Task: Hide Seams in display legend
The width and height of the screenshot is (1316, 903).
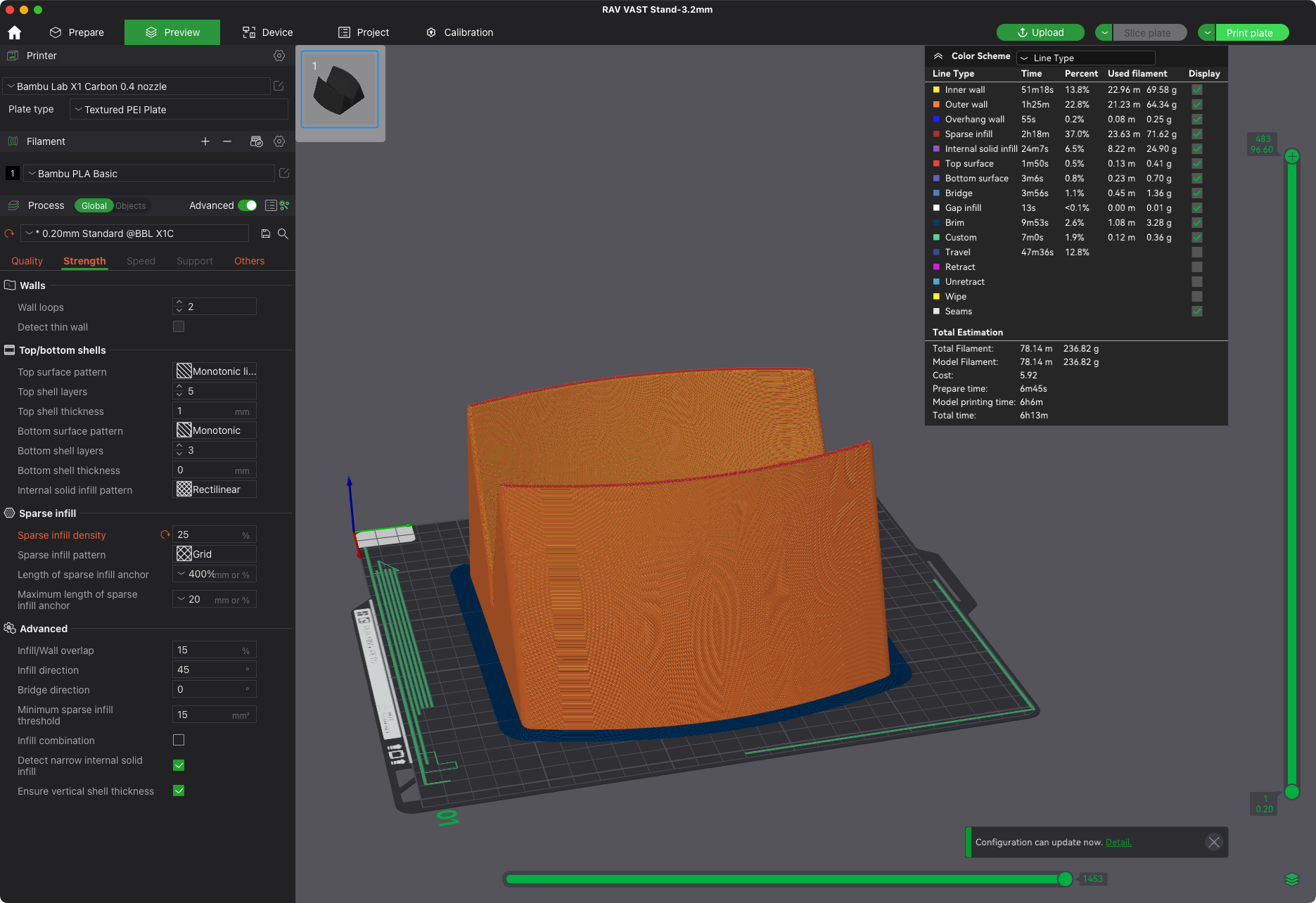Action: coord(1197,311)
